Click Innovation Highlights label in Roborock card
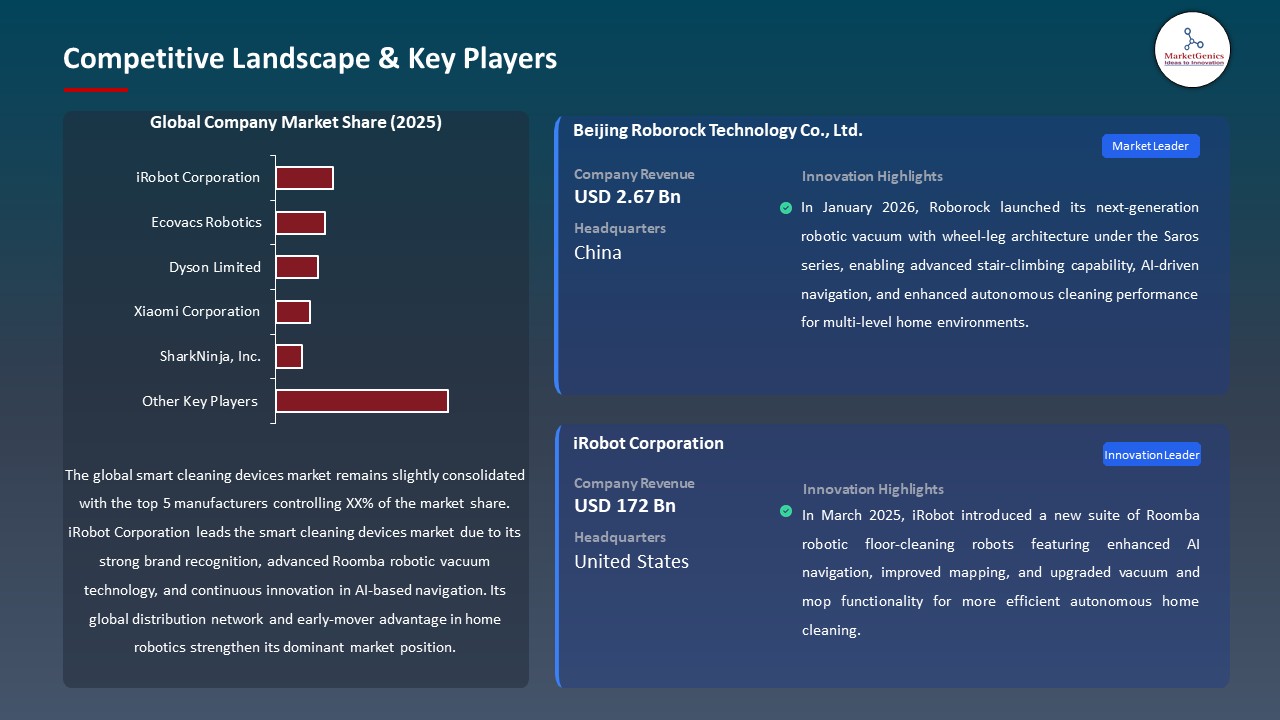Screen dimensions: 1280x720 (x=872, y=176)
